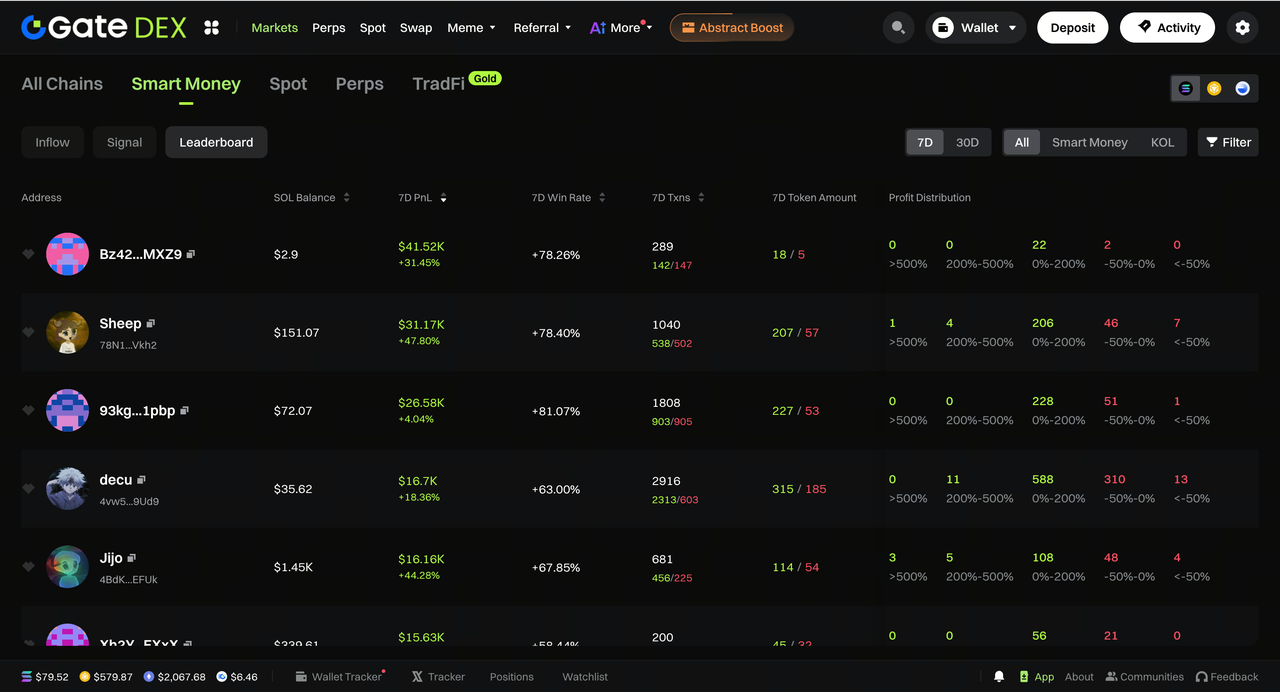
Task: Open the Meme dropdown menu
Action: click(471, 28)
